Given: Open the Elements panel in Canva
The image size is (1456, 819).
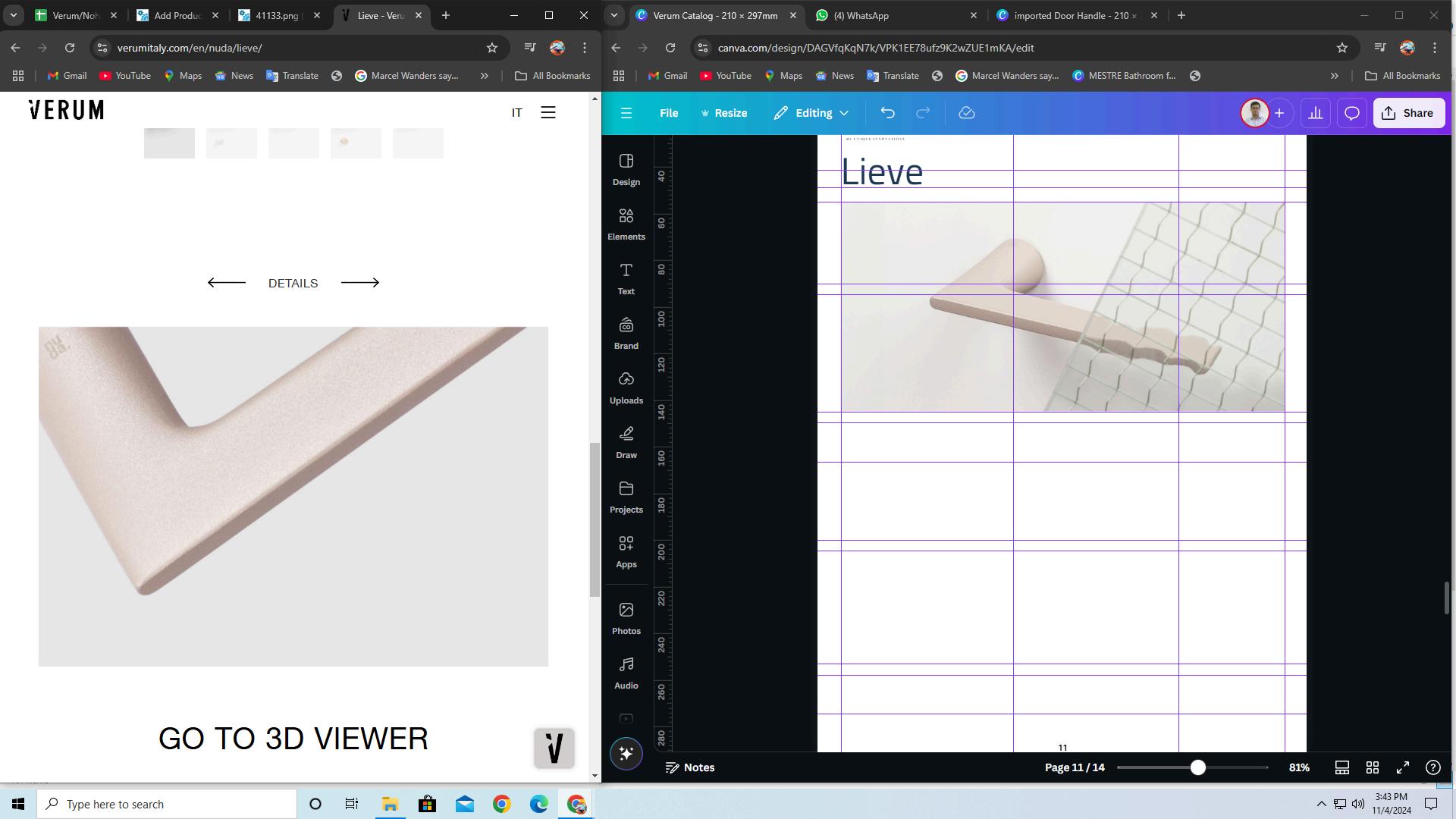Looking at the screenshot, I should tap(626, 224).
